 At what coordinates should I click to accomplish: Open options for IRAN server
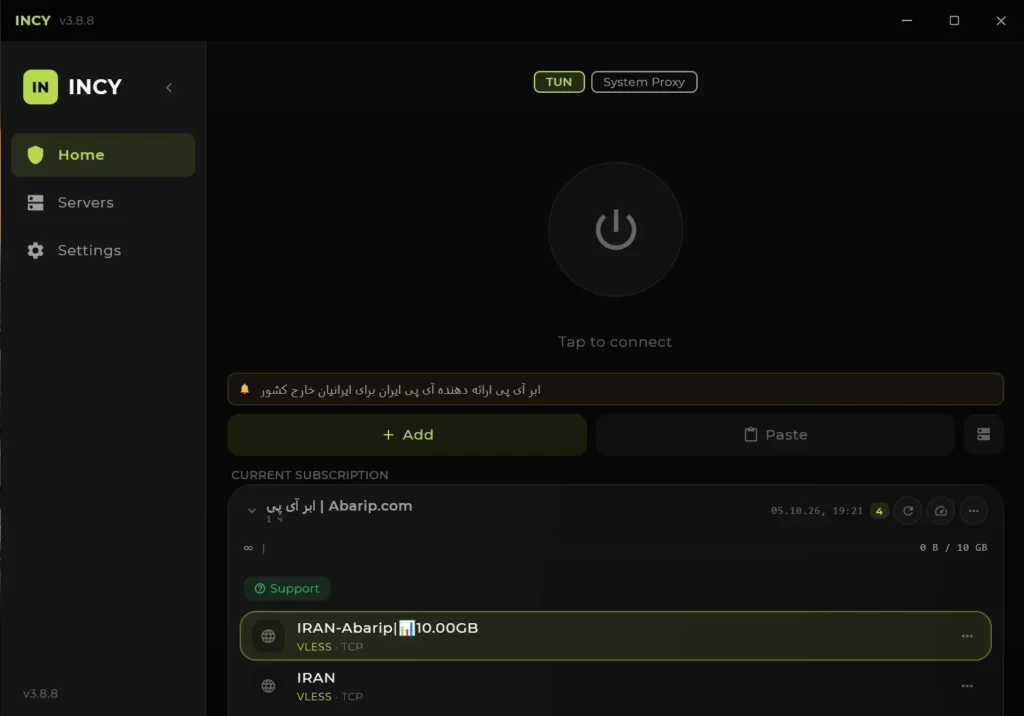(x=967, y=686)
